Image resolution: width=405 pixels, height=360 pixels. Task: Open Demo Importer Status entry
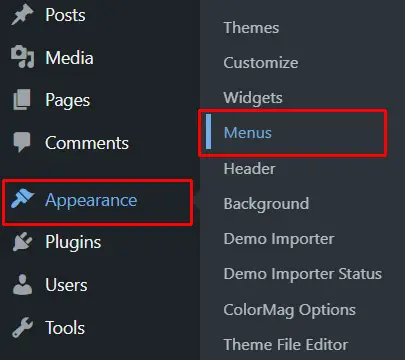(x=303, y=274)
